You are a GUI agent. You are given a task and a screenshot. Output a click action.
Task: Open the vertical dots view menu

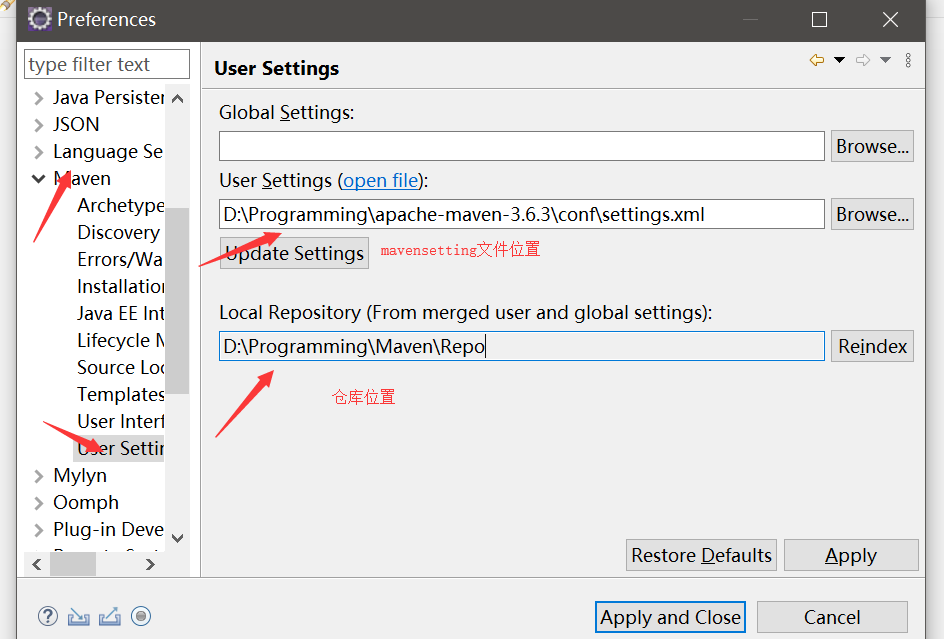click(x=908, y=60)
